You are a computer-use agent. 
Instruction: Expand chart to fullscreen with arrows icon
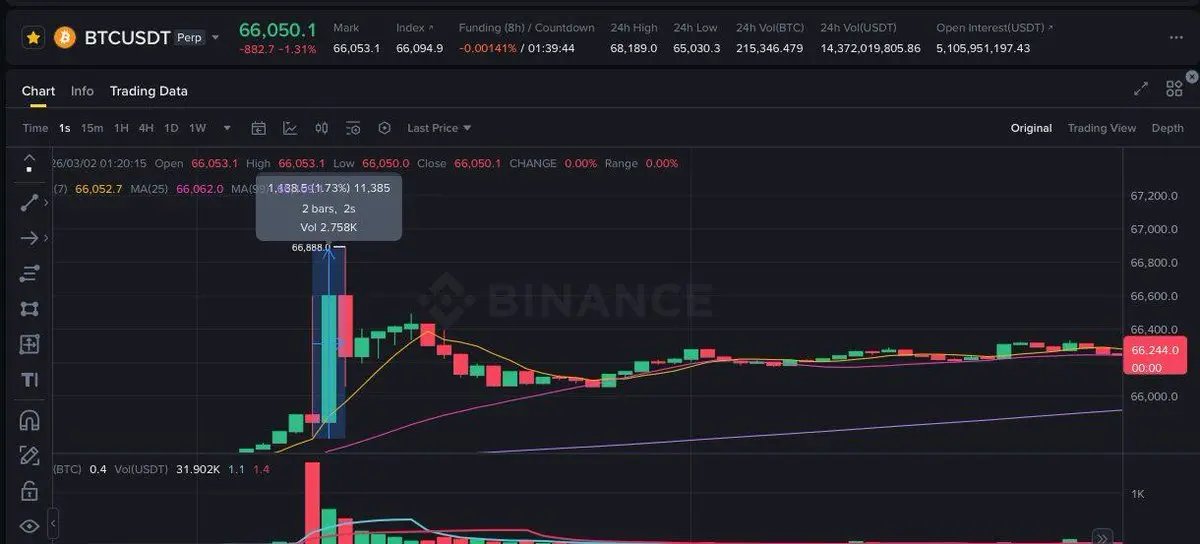[1141, 89]
